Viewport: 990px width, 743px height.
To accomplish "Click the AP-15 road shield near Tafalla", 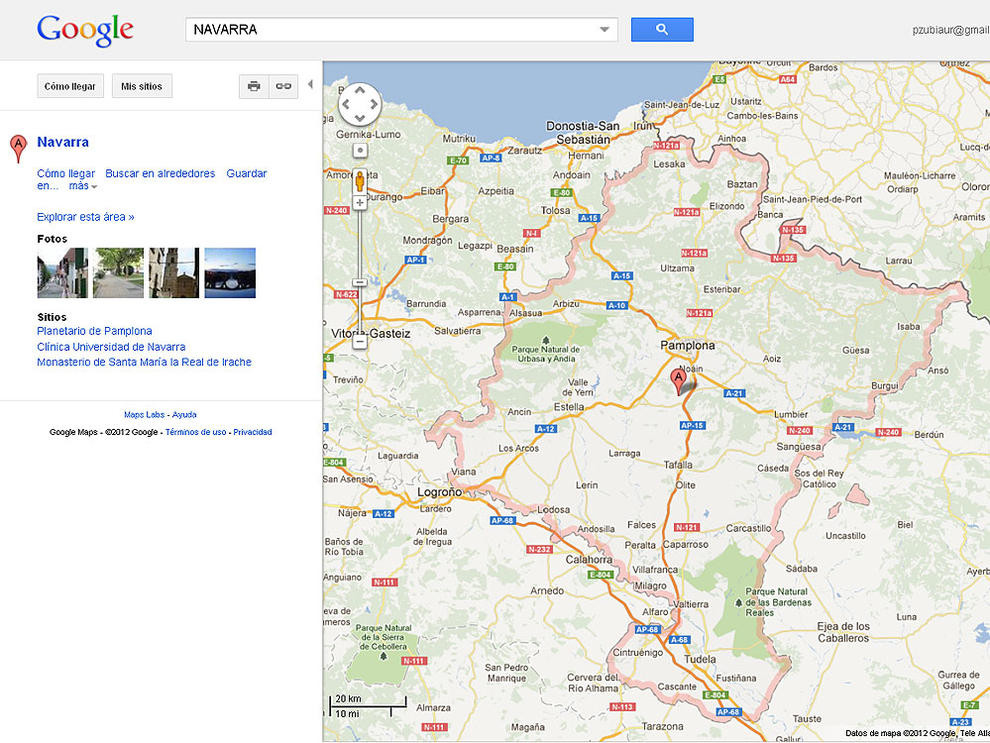I will (x=693, y=425).
